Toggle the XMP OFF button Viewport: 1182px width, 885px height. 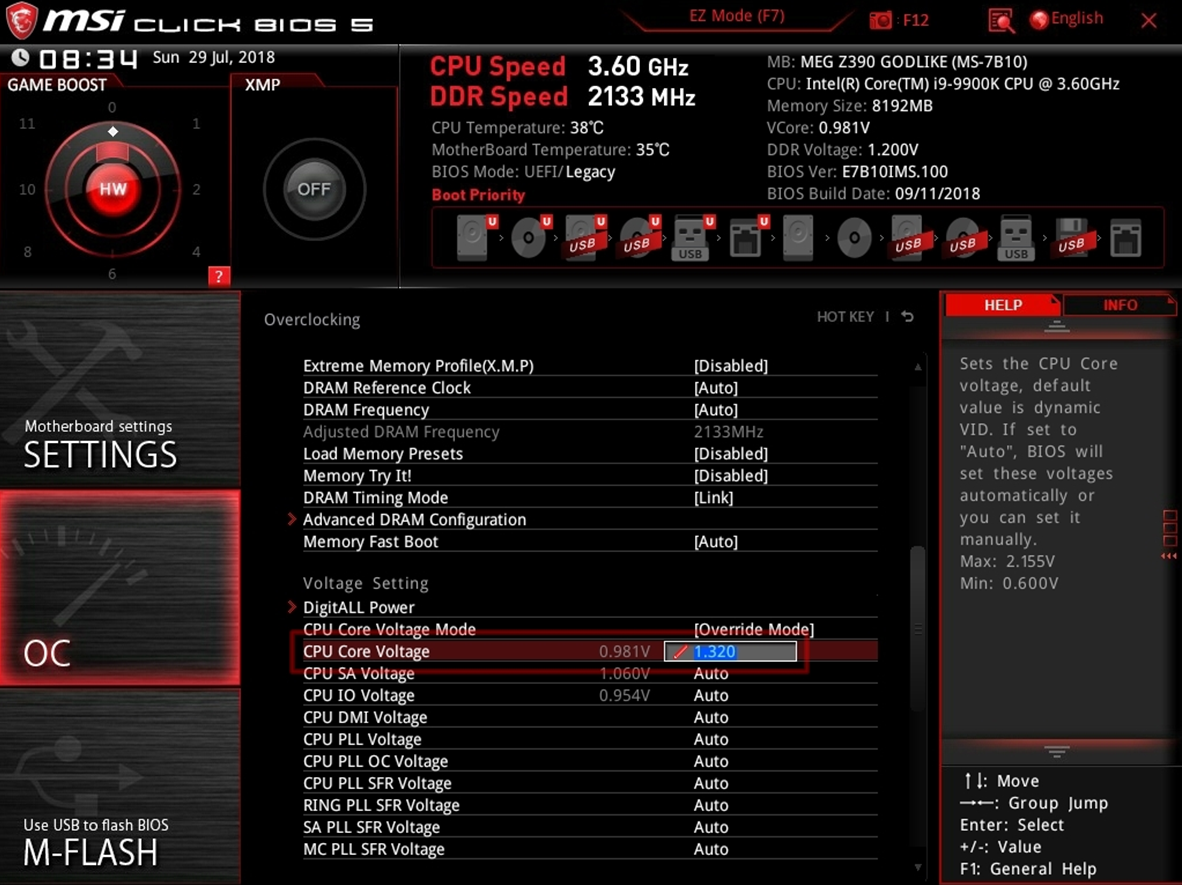coord(314,188)
